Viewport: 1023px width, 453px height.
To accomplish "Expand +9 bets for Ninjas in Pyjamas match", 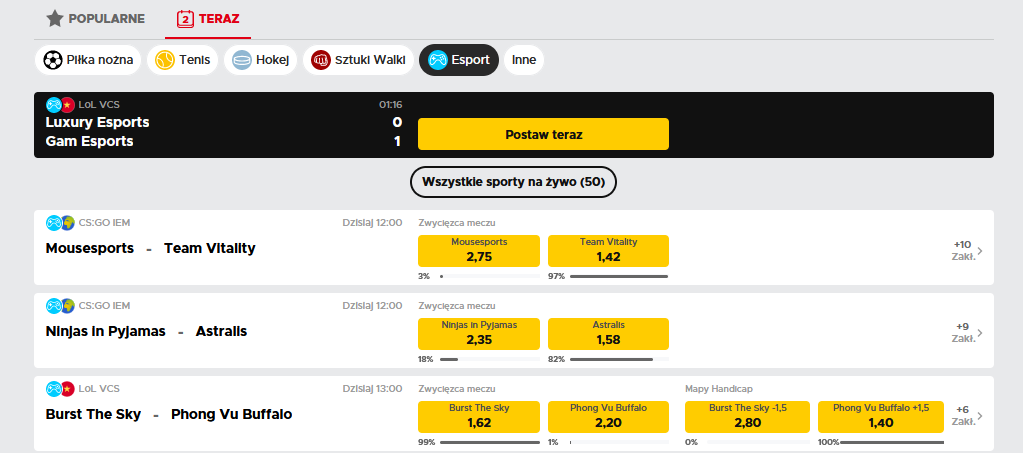I will coord(967,333).
